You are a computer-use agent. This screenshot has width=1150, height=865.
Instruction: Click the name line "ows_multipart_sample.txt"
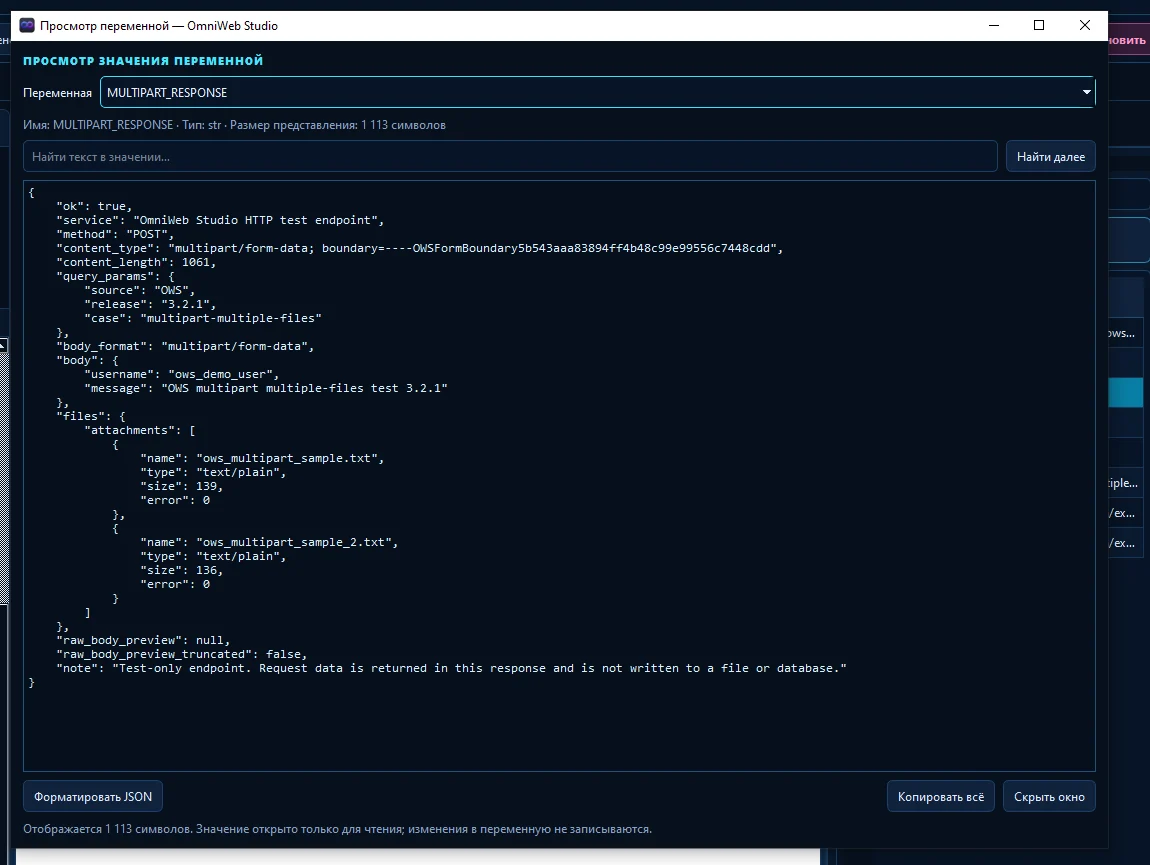[262, 458]
